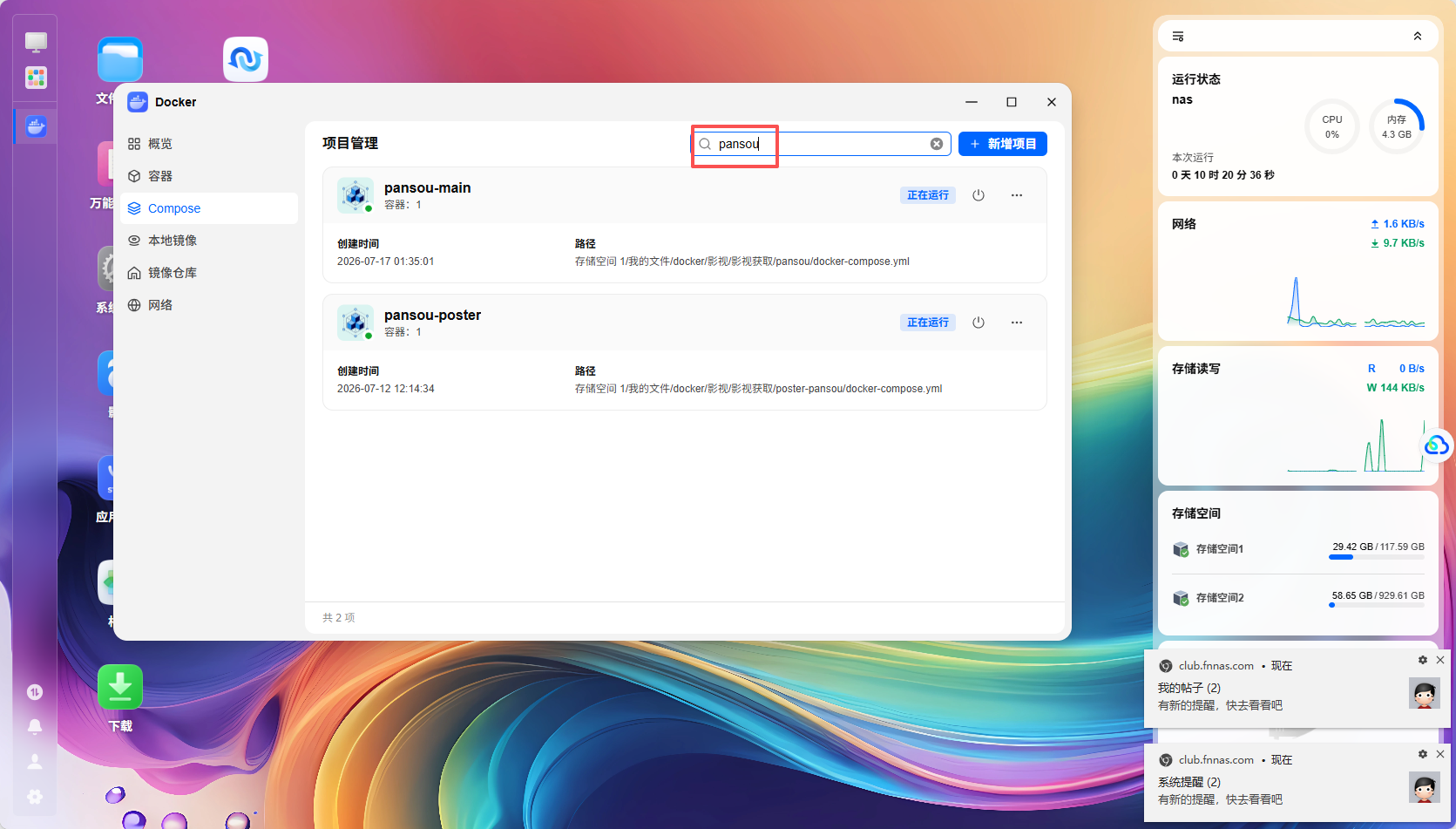Click avatar in 系统提醒 notification
Image resolution: width=1456 pixels, height=829 pixels.
coord(1425,788)
